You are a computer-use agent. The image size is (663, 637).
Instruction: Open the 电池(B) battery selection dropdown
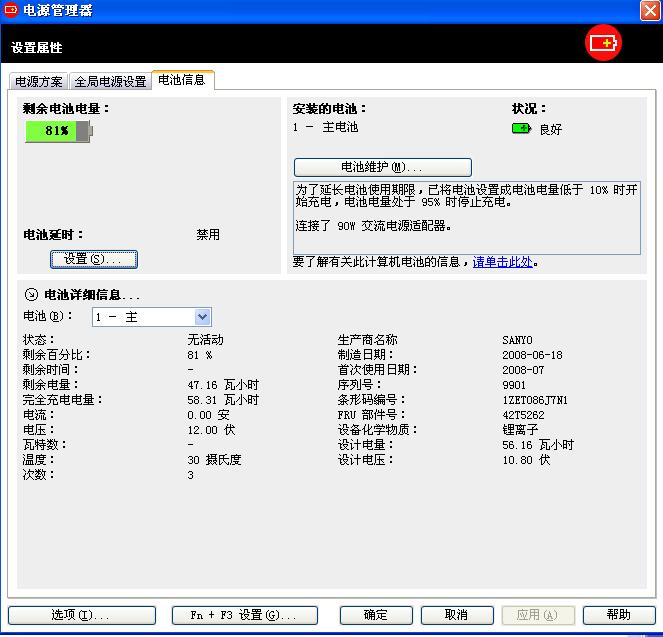[x=203, y=317]
